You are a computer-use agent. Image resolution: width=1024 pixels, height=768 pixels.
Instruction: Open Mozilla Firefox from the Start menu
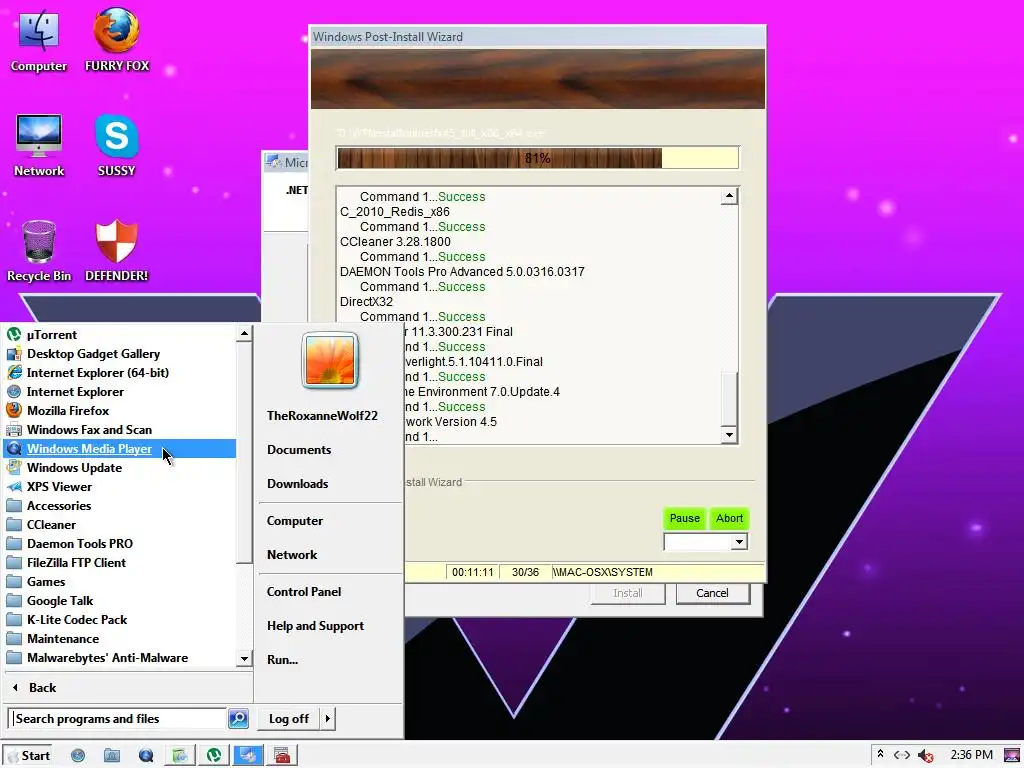pyautogui.click(x=120, y=410)
